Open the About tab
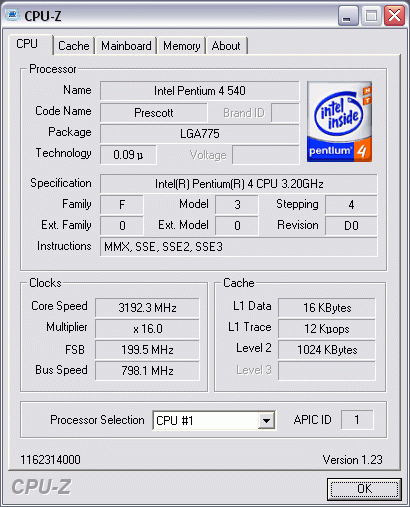410x507 pixels. point(226,46)
